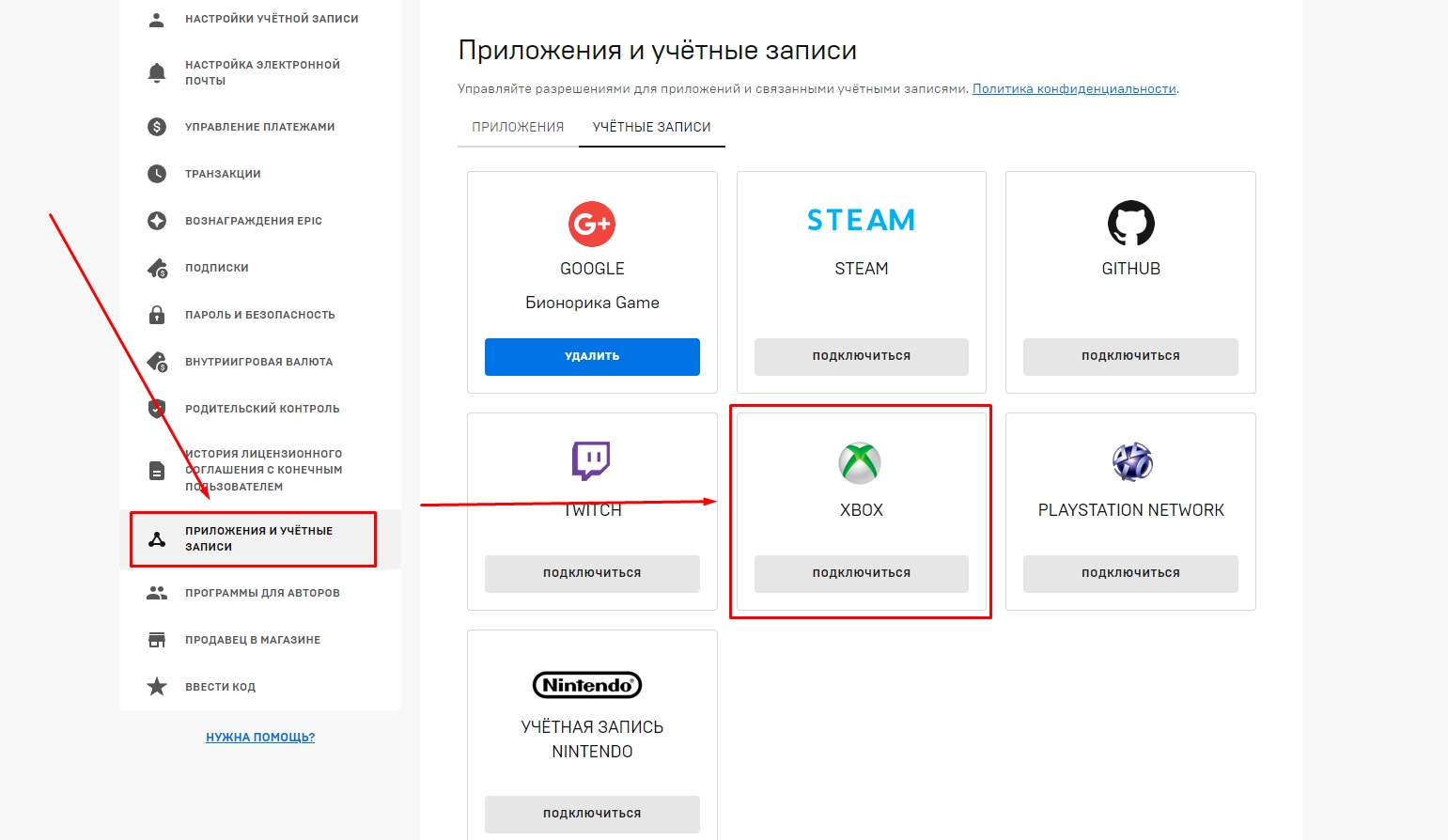This screenshot has height=840, width=1448.
Task: Click the store seller shop icon
Action: point(157,640)
